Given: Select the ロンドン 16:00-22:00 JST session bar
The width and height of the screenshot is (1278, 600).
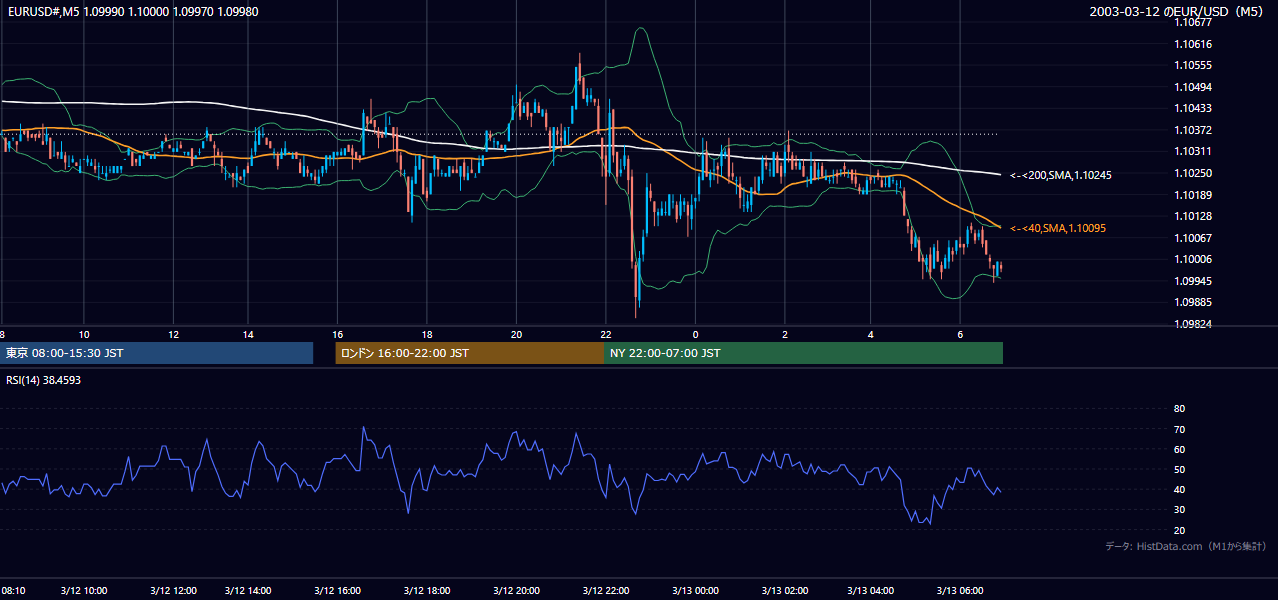Looking at the screenshot, I should 469,353.
